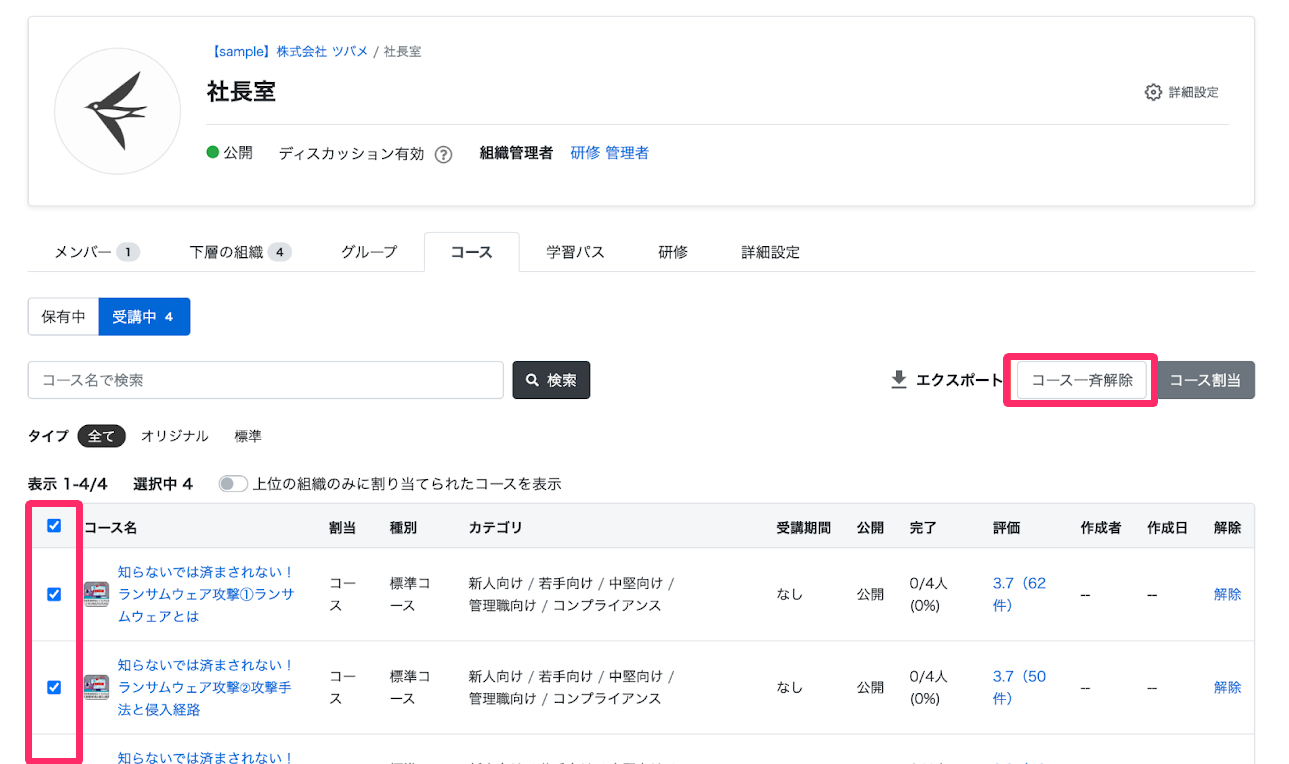
Task: Click the 検索 search button
Action: (551, 380)
